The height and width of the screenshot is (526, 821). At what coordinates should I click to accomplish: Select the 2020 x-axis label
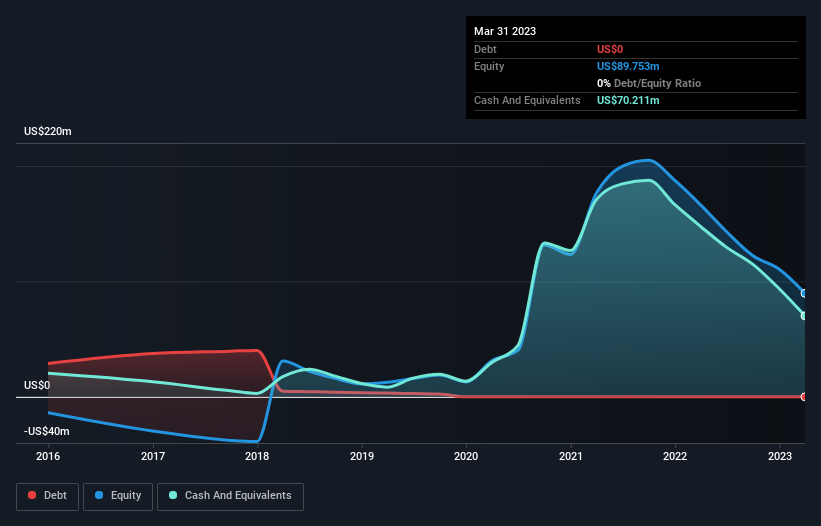466,456
